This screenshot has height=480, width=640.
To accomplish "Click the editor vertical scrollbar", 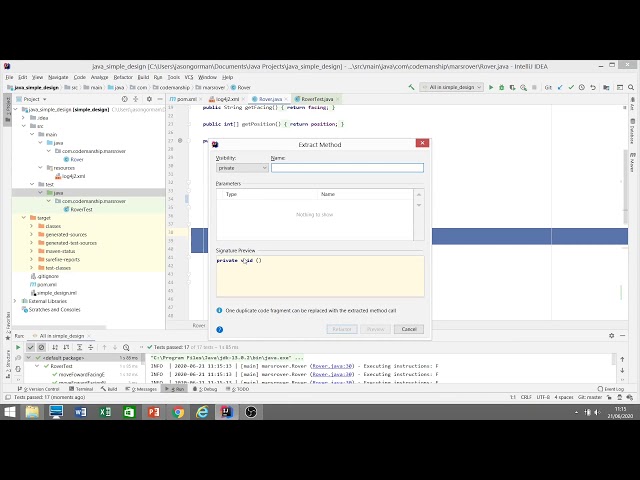I will pos(625,187).
